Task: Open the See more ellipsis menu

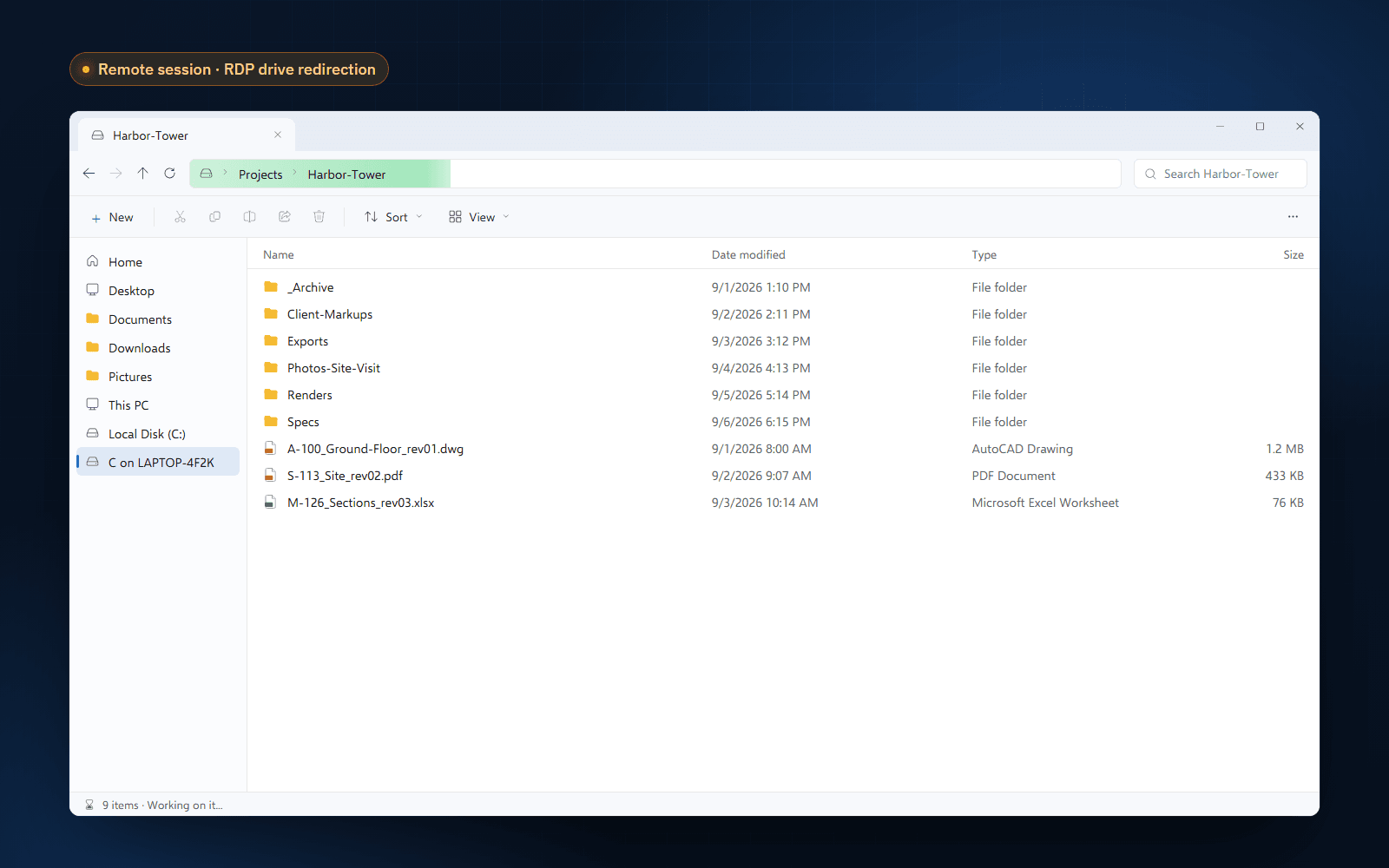Action: point(1293,217)
